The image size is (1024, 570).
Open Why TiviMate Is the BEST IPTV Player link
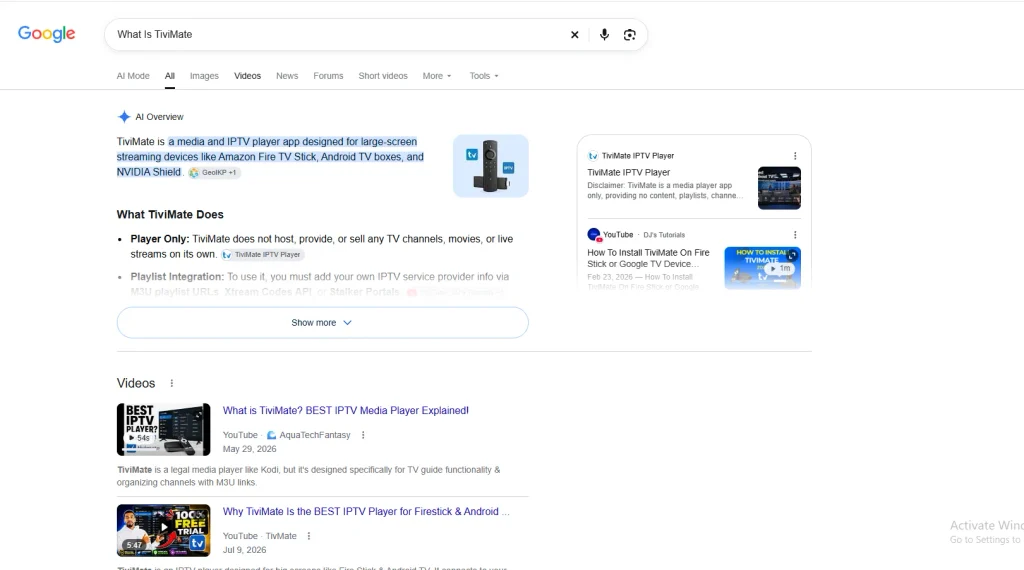[x=366, y=511]
